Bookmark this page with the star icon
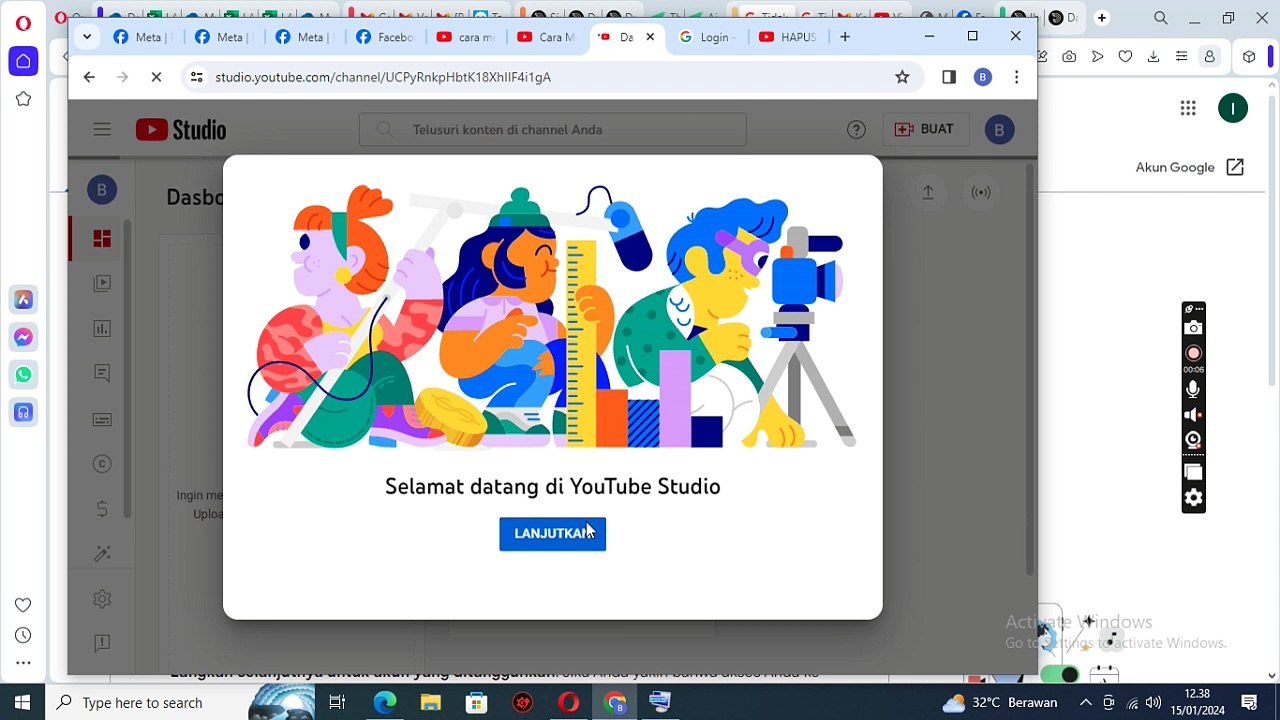1280x720 pixels. (902, 77)
